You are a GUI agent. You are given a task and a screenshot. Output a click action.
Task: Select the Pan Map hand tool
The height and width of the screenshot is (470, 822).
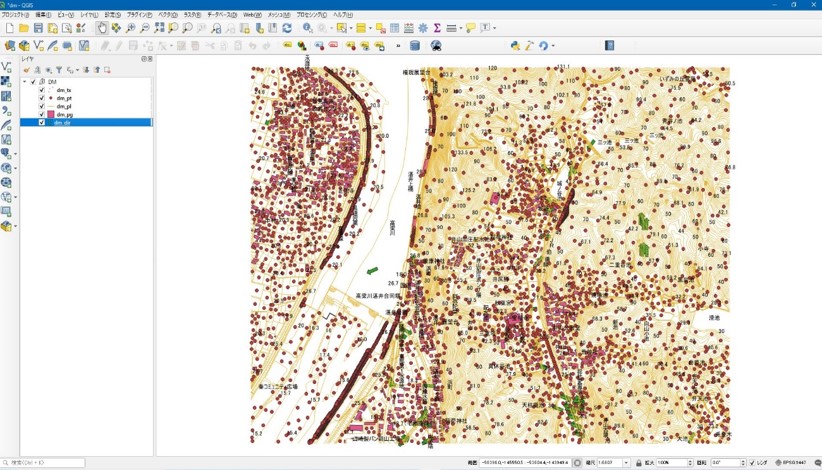pyautogui.click(x=102, y=28)
